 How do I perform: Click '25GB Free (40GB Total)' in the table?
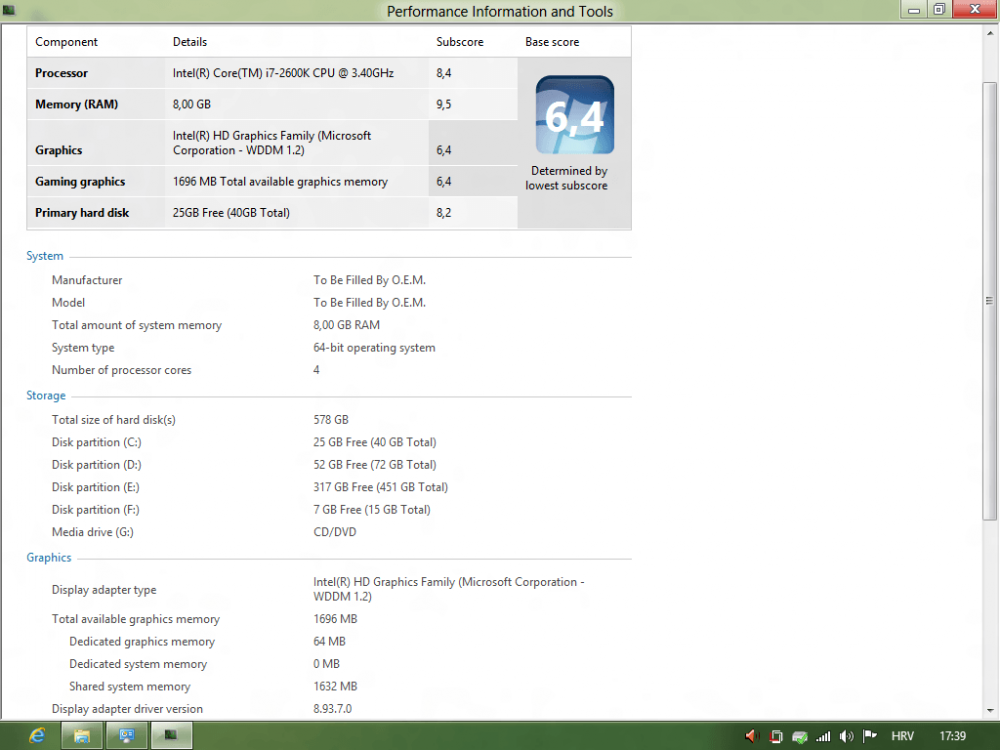click(x=231, y=212)
